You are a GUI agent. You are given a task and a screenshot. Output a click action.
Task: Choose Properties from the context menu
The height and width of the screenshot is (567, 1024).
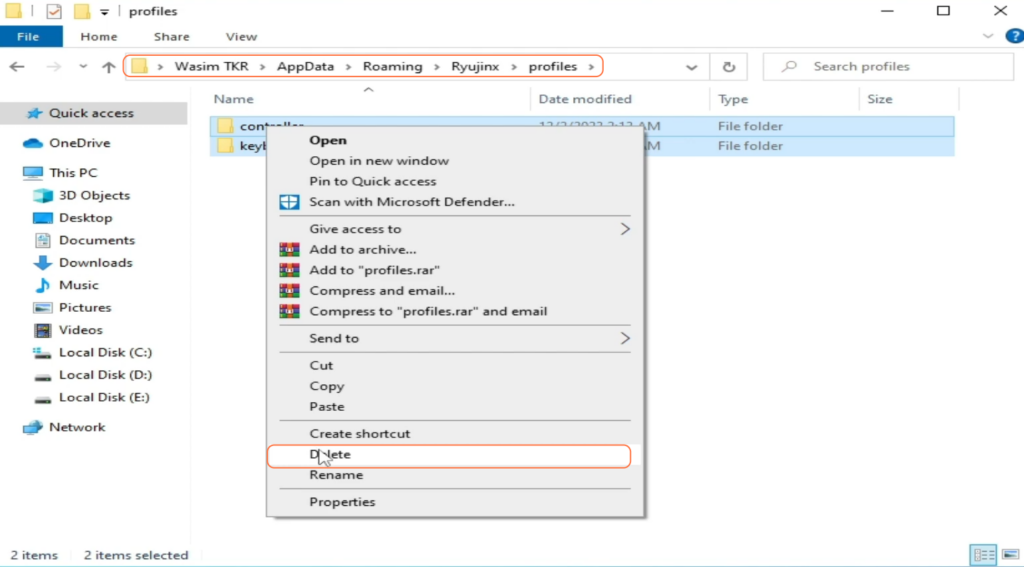(x=455, y=502)
